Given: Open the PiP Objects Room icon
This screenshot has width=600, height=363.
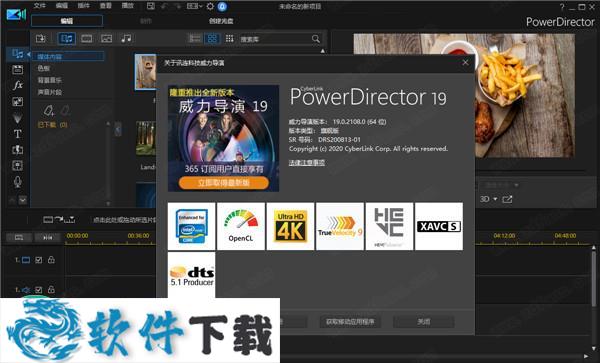Looking at the screenshot, I should point(18,102).
